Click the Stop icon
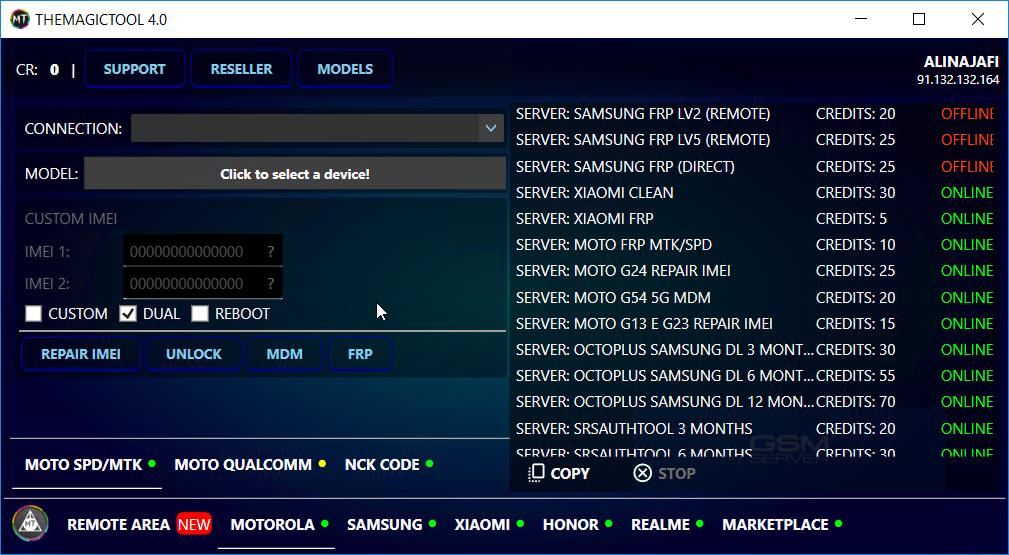The width and height of the screenshot is (1009, 555). click(x=642, y=473)
